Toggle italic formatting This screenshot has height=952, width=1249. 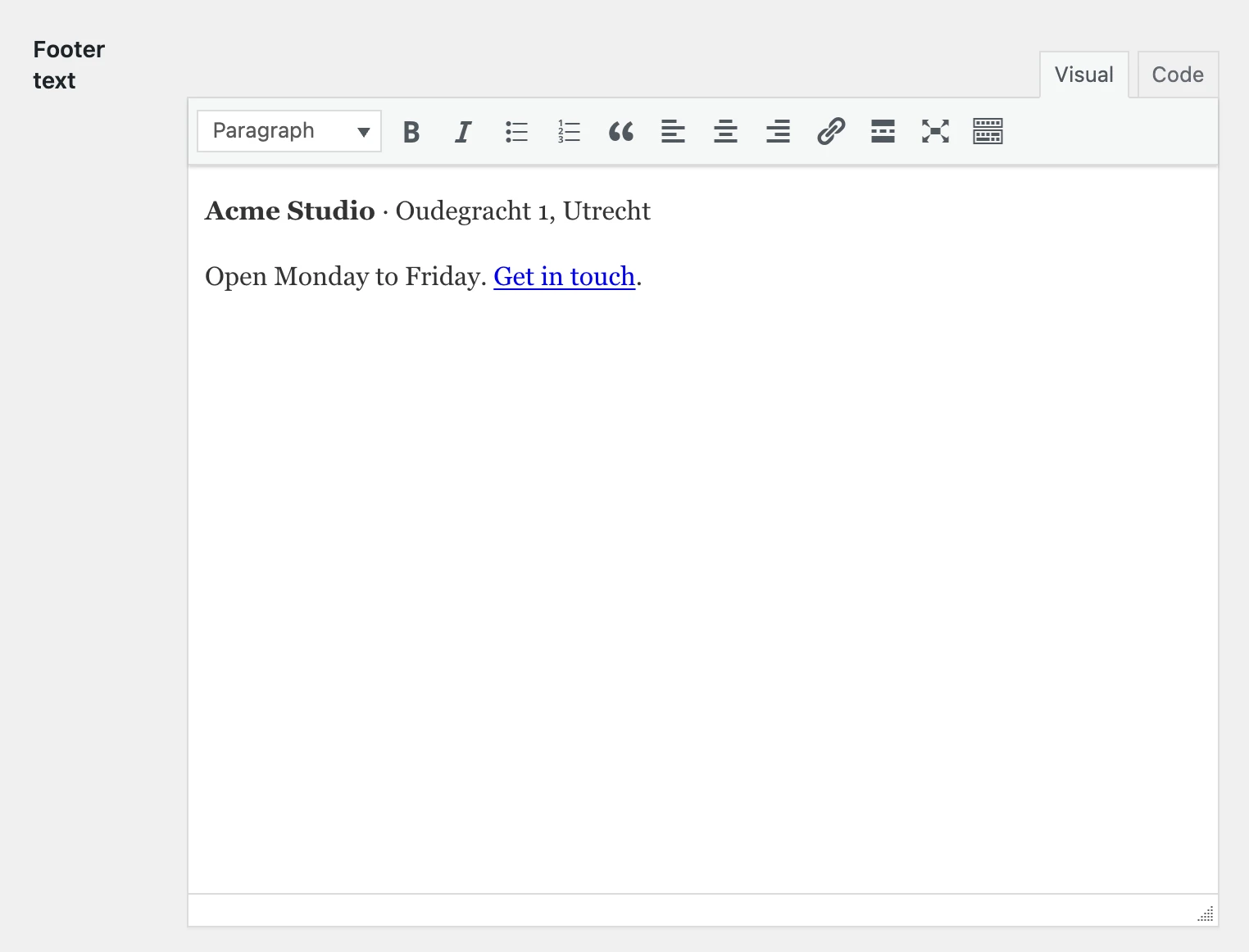(x=464, y=131)
